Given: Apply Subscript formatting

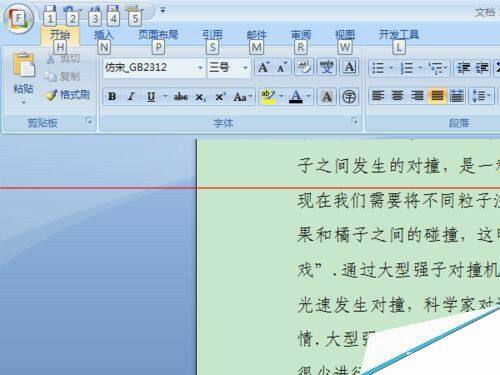Looking at the screenshot, I should [200, 97].
